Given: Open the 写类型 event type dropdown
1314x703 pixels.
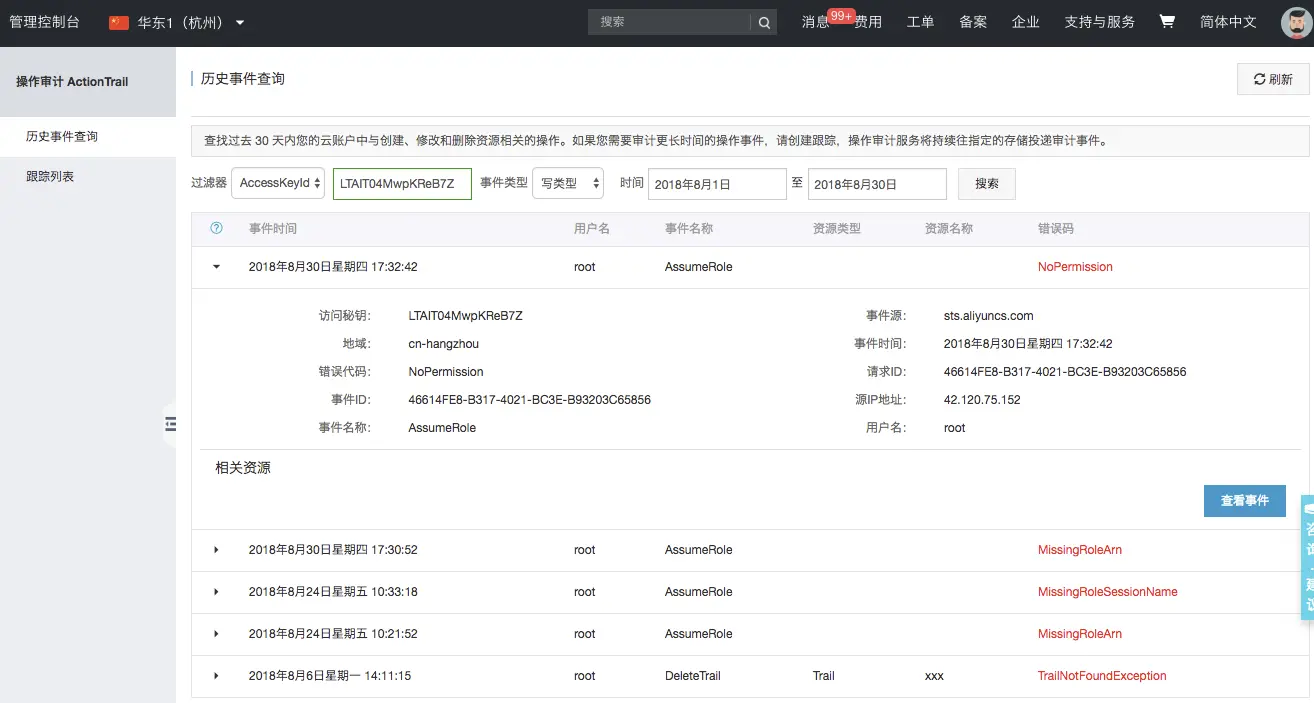Looking at the screenshot, I should 568,184.
